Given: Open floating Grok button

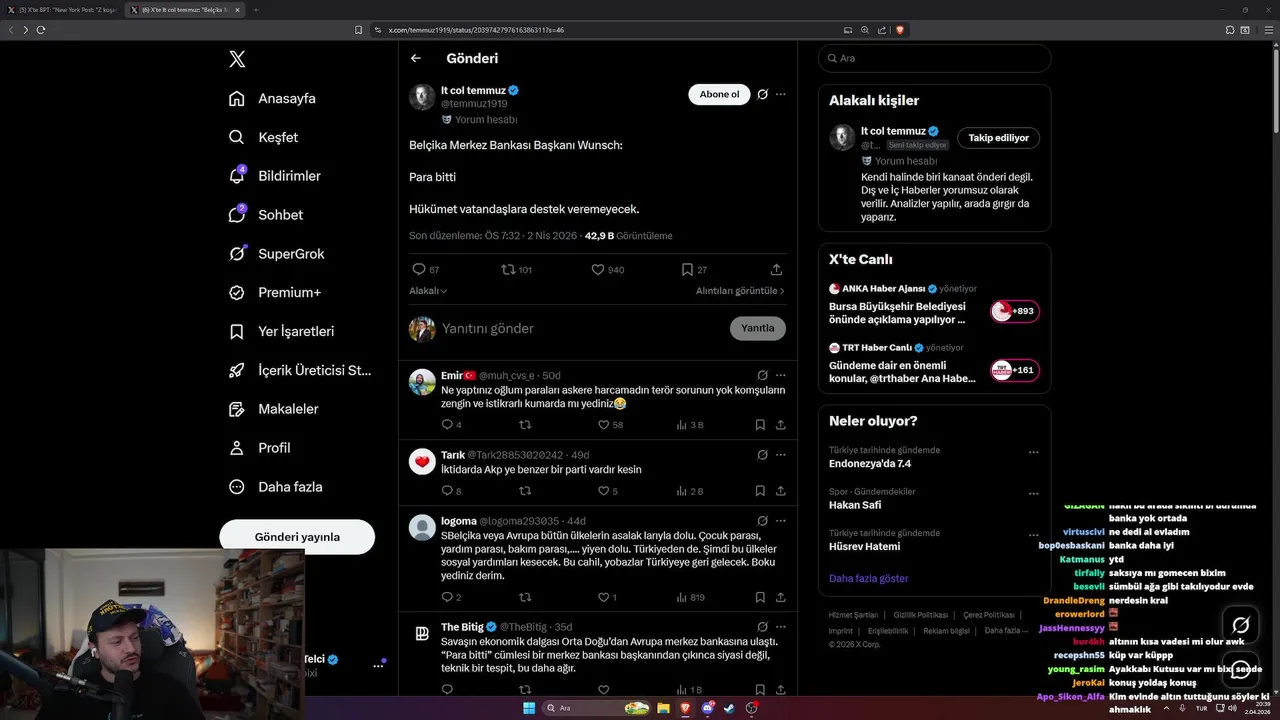Looking at the screenshot, I should pos(1241,625).
